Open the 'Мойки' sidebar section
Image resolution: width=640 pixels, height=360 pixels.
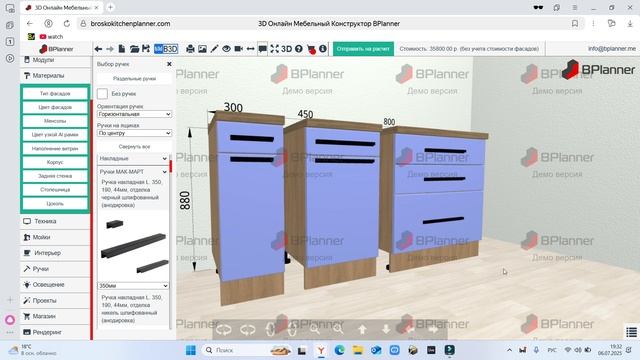point(55,237)
